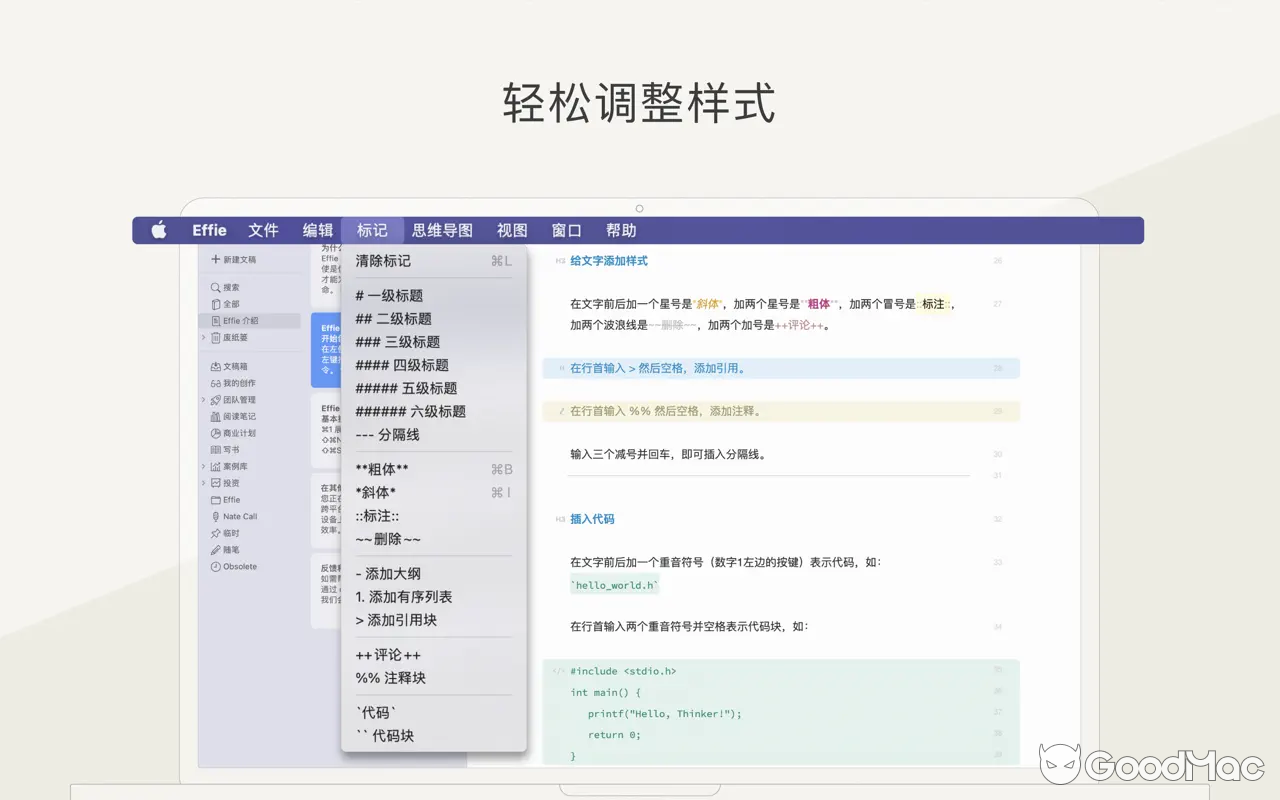Image resolution: width=1280 pixels, height=800 pixels.
Task: Select the Nate Call microphone icon
Action: (x=214, y=515)
